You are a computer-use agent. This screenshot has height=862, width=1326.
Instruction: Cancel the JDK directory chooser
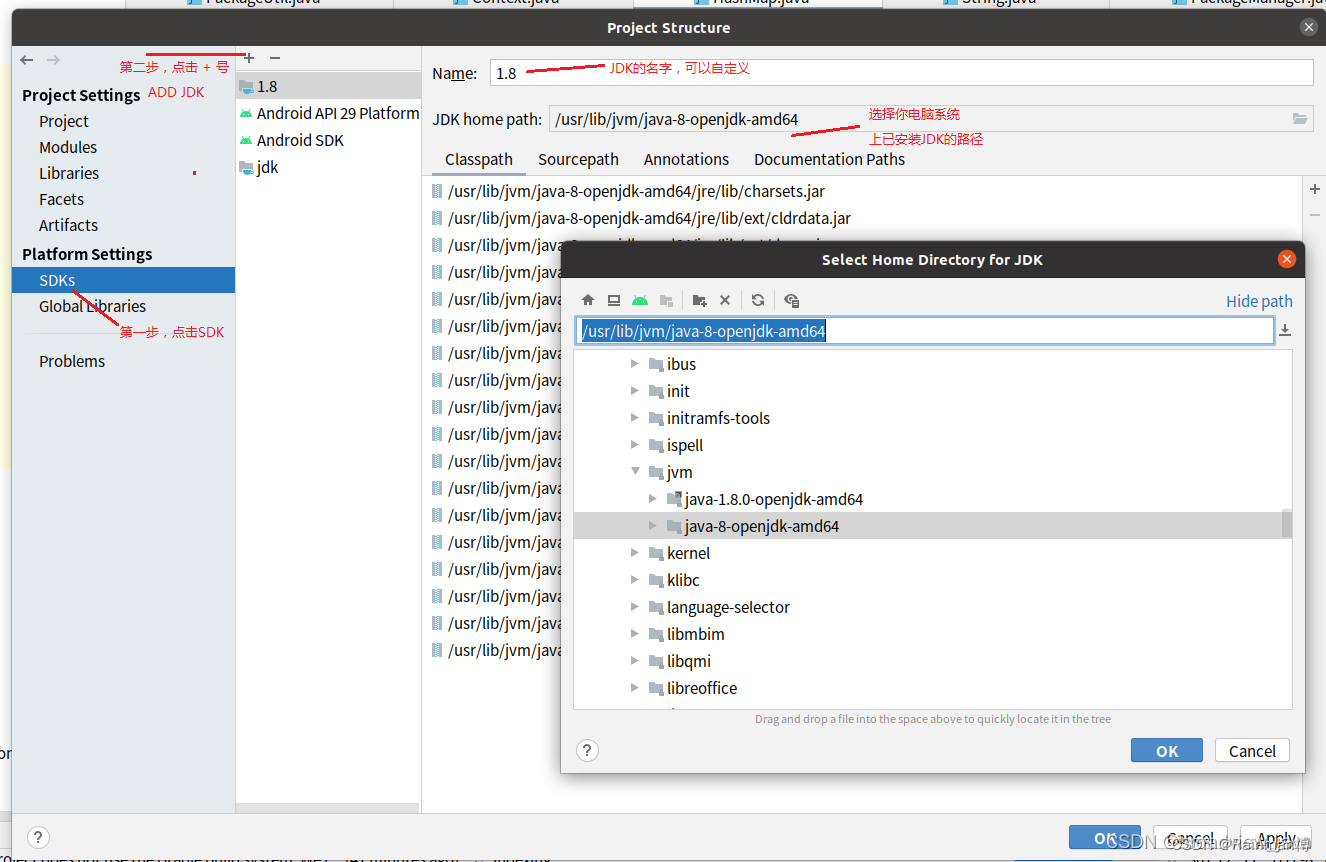point(1252,750)
